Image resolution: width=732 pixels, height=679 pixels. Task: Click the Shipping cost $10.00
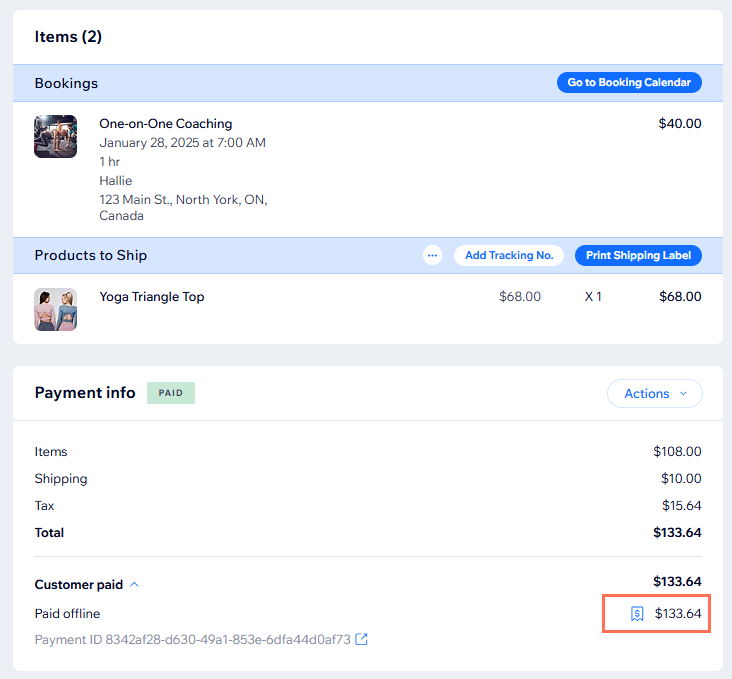[681, 479]
